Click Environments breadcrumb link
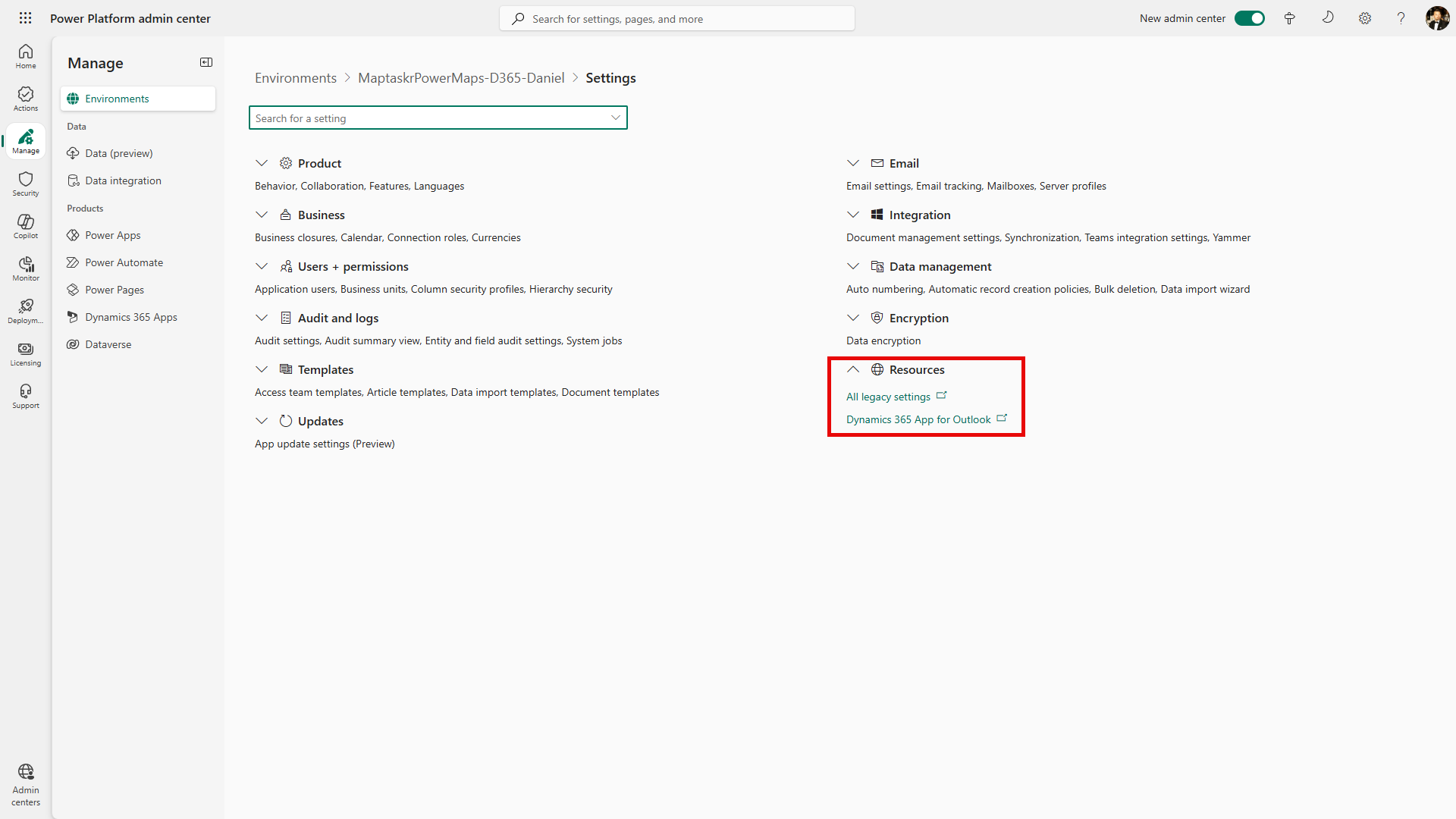Image resolution: width=1456 pixels, height=819 pixels. 296,78
